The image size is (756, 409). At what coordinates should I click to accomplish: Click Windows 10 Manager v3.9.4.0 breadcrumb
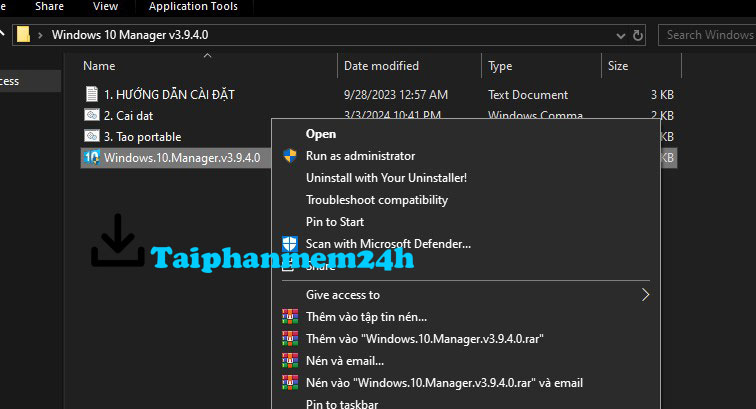(130, 35)
